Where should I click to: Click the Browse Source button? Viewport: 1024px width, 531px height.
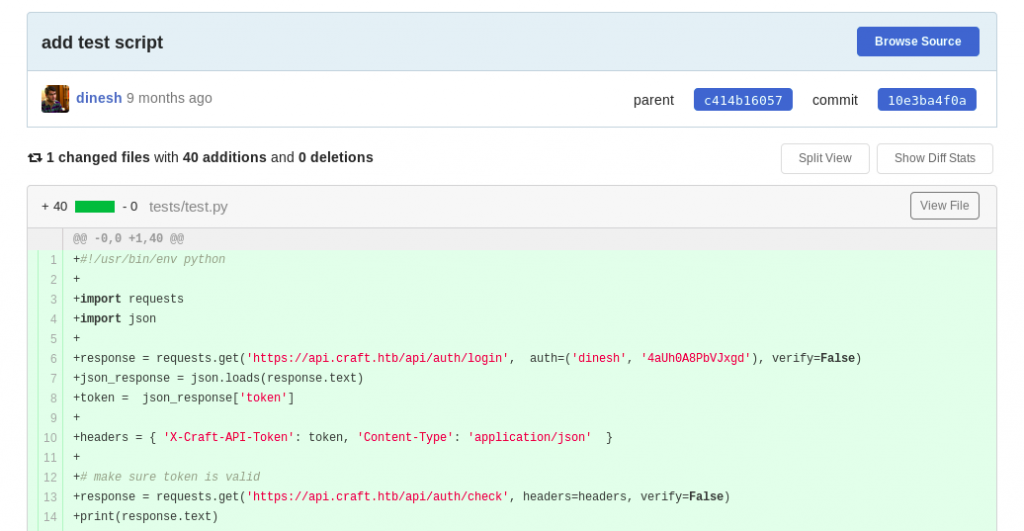tap(918, 41)
